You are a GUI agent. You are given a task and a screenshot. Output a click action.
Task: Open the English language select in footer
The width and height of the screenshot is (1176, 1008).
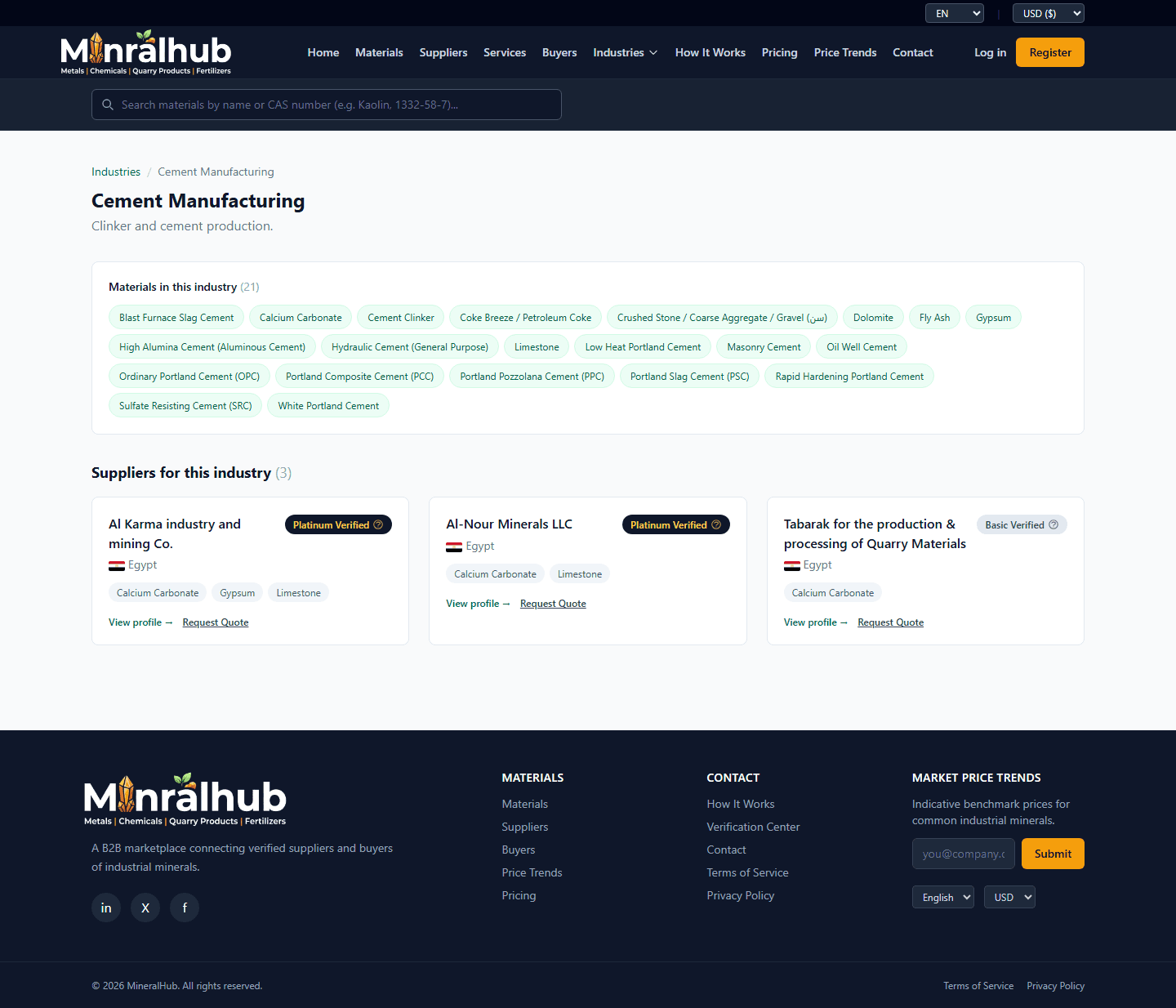point(943,897)
